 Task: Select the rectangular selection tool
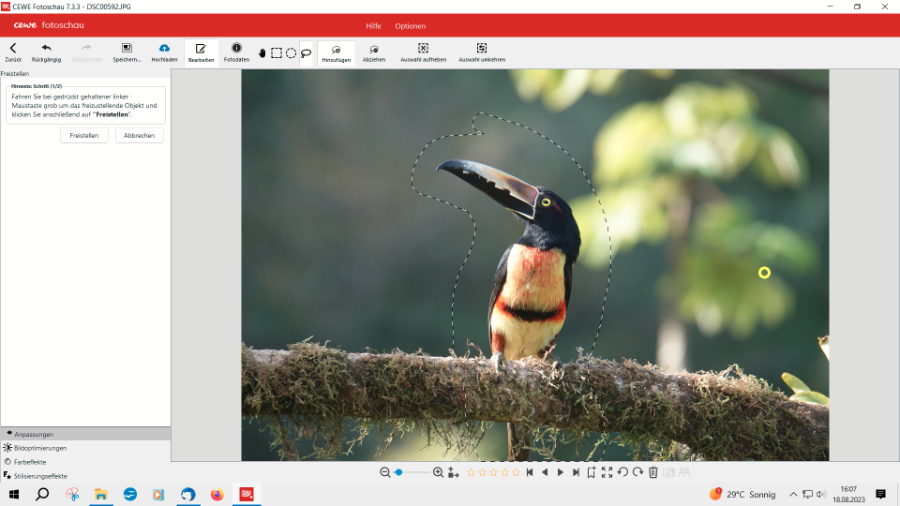[x=276, y=53]
